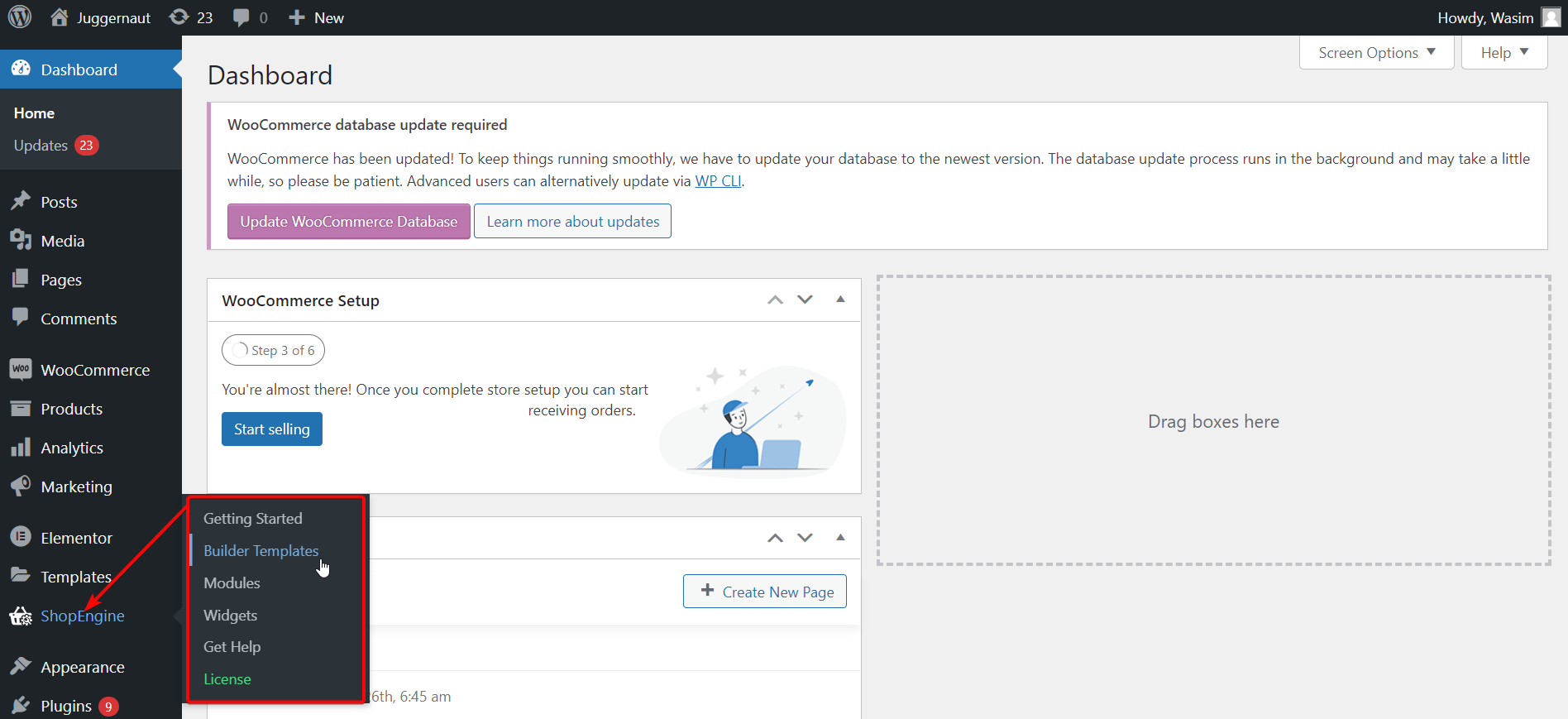Click Create New Page button
The height and width of the screenshot is (719, 1568).
click(x=765, y=592)
